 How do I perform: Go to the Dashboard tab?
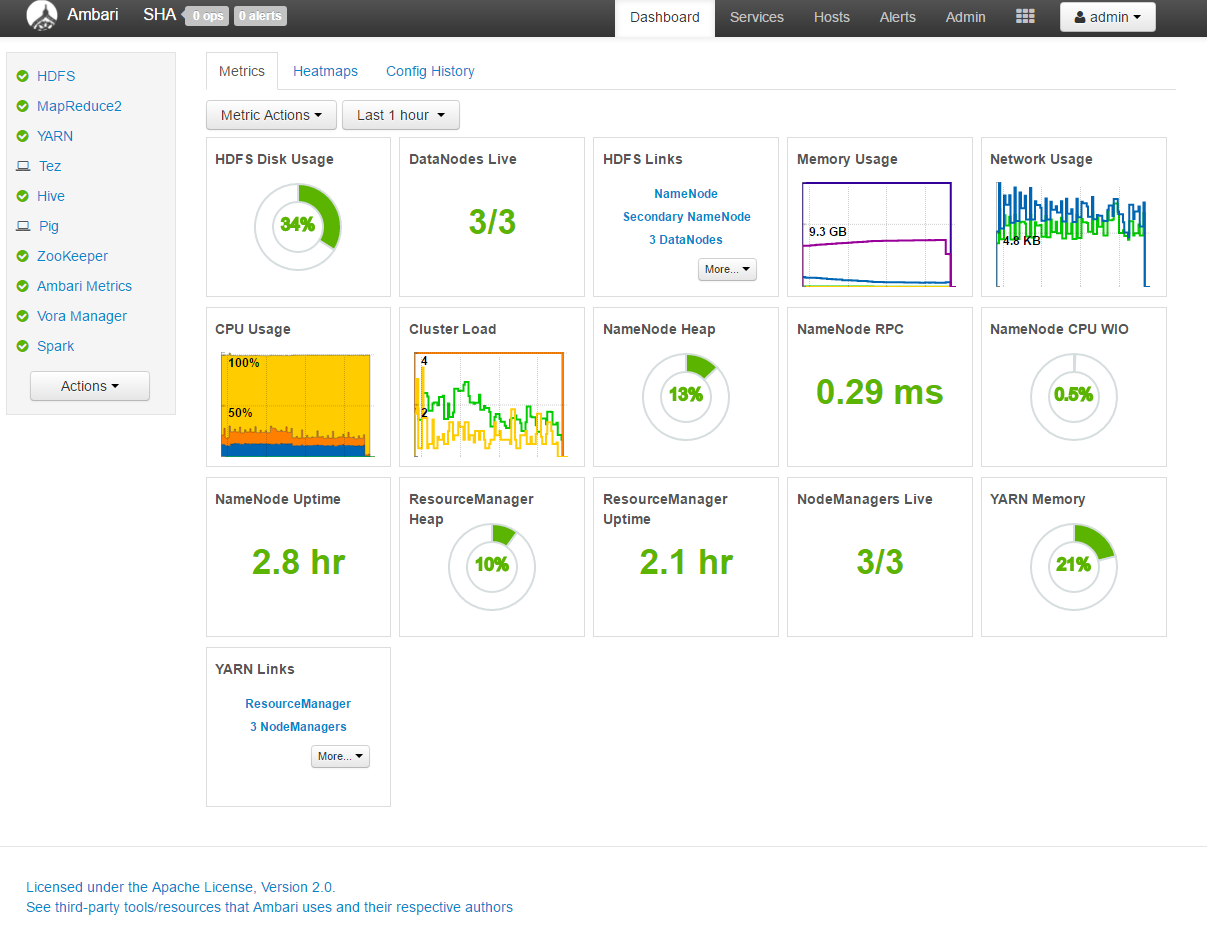(x=665, y=17)
